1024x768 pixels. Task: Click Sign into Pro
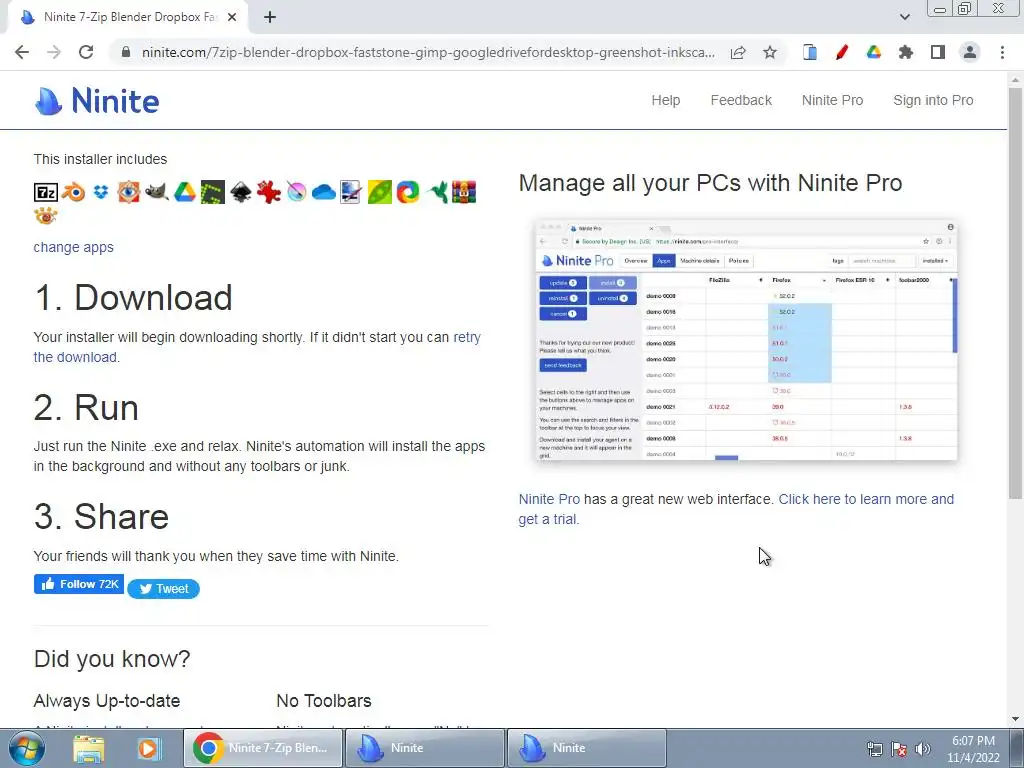coord(933,100)
